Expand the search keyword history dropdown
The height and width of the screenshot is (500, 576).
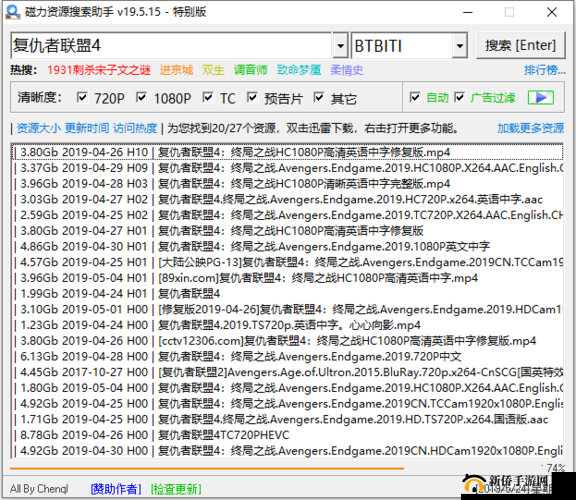(x=340, y=46)
